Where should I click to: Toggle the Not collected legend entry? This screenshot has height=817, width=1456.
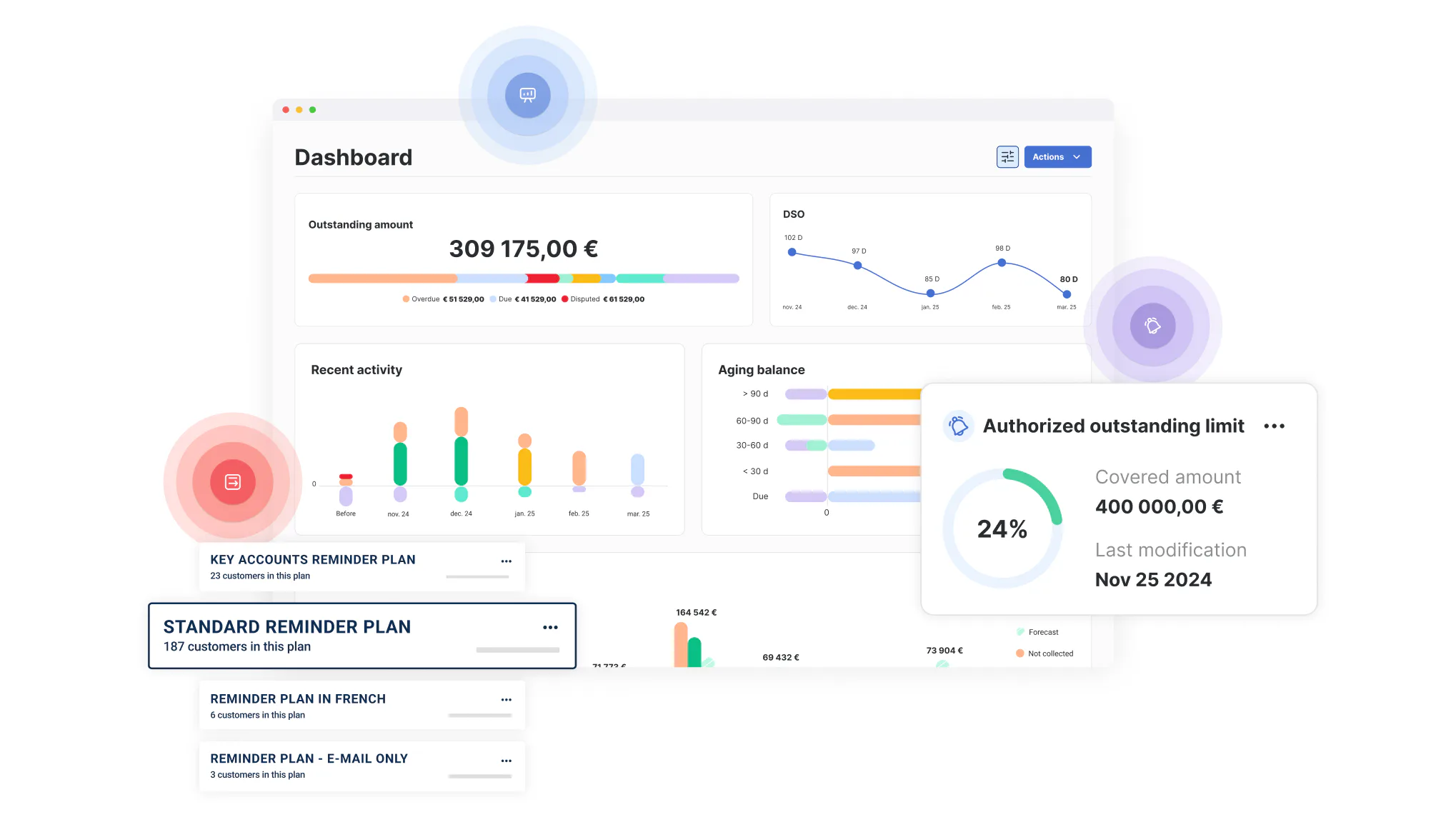click(1044, 653)
